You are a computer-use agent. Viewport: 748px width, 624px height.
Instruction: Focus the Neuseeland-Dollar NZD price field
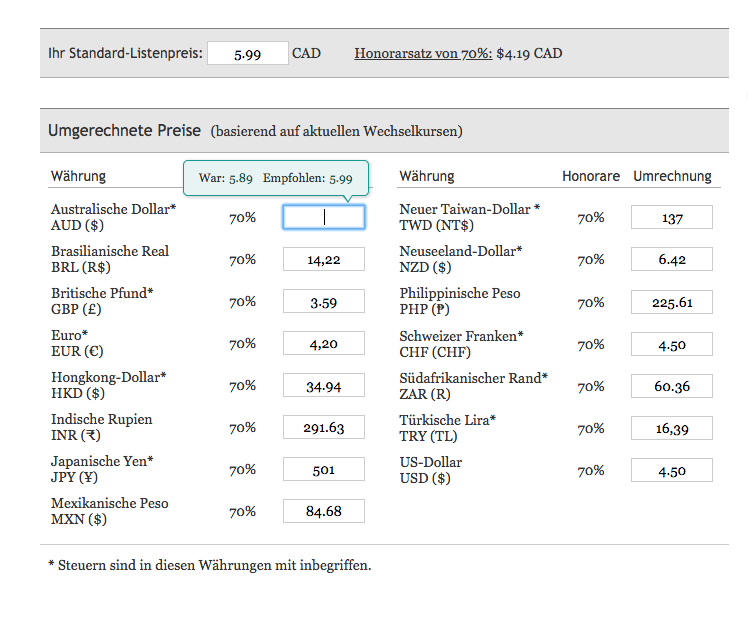(671, 260)
